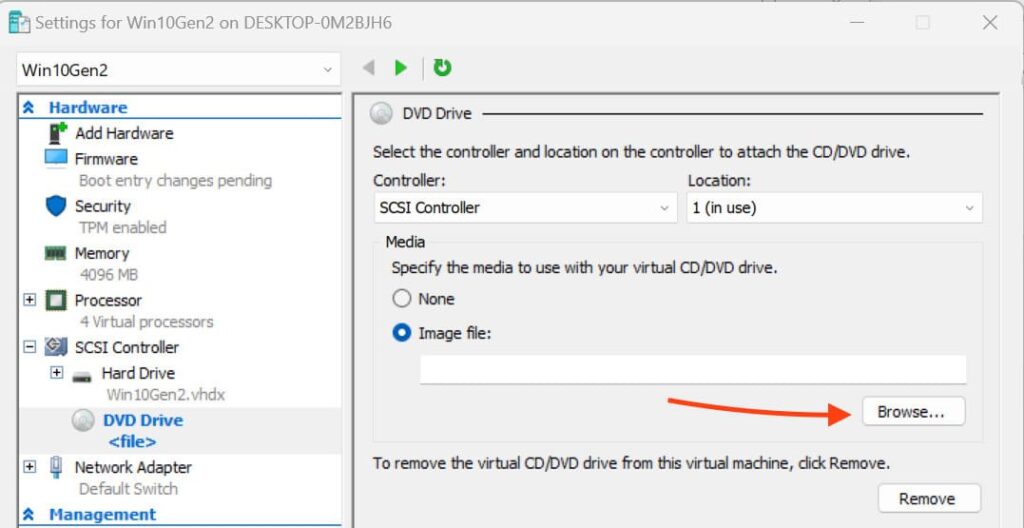Image resolution: width=1024 pixels, height=528 pixels.
Task: Select the Add Hardware icon
Action: [57, 133]
